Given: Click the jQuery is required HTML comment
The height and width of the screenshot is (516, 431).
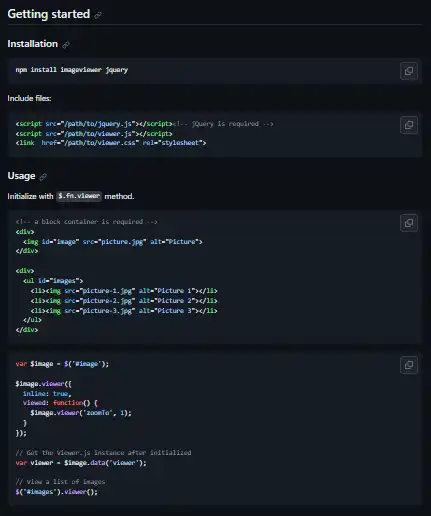Looking at the screenshot, I should [x=223, y=124].
